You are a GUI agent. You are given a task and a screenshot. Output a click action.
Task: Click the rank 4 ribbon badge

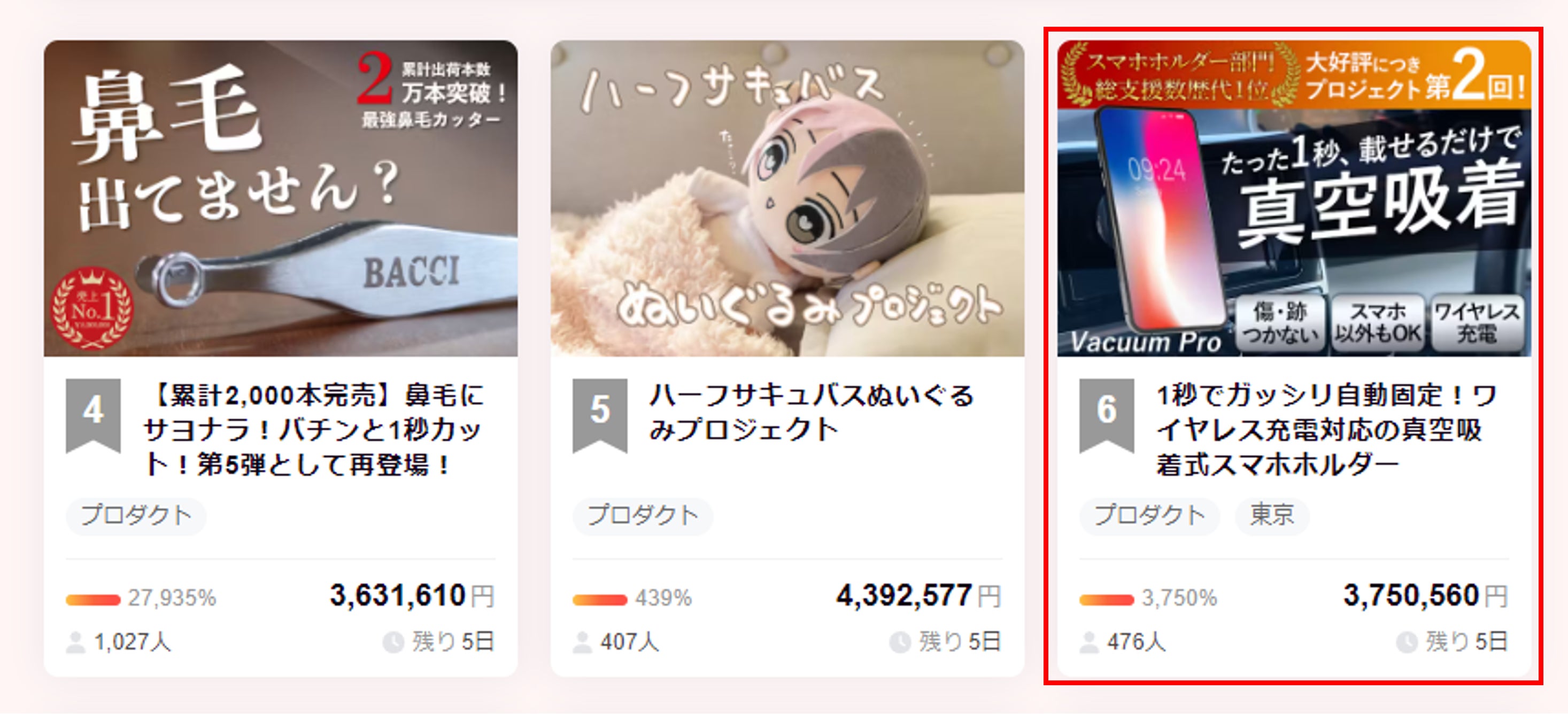point(93,416)
